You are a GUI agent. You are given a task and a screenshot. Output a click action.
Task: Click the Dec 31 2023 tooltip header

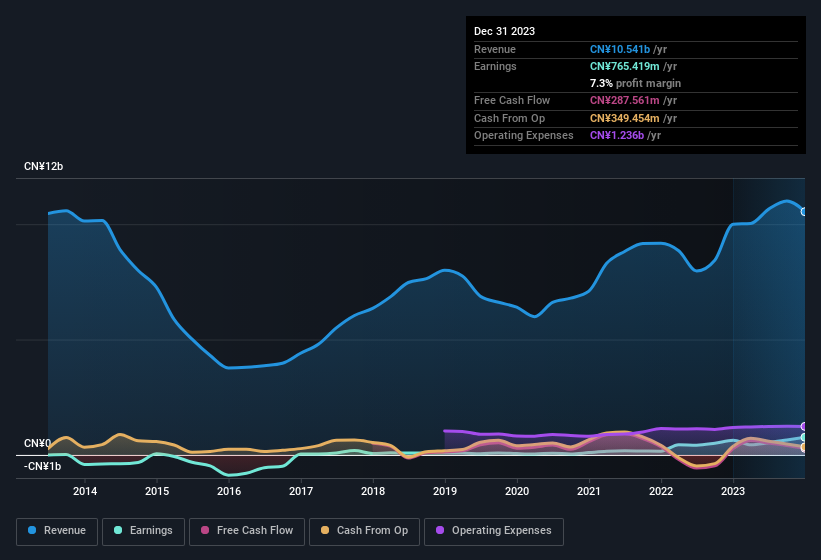point(504,31)
